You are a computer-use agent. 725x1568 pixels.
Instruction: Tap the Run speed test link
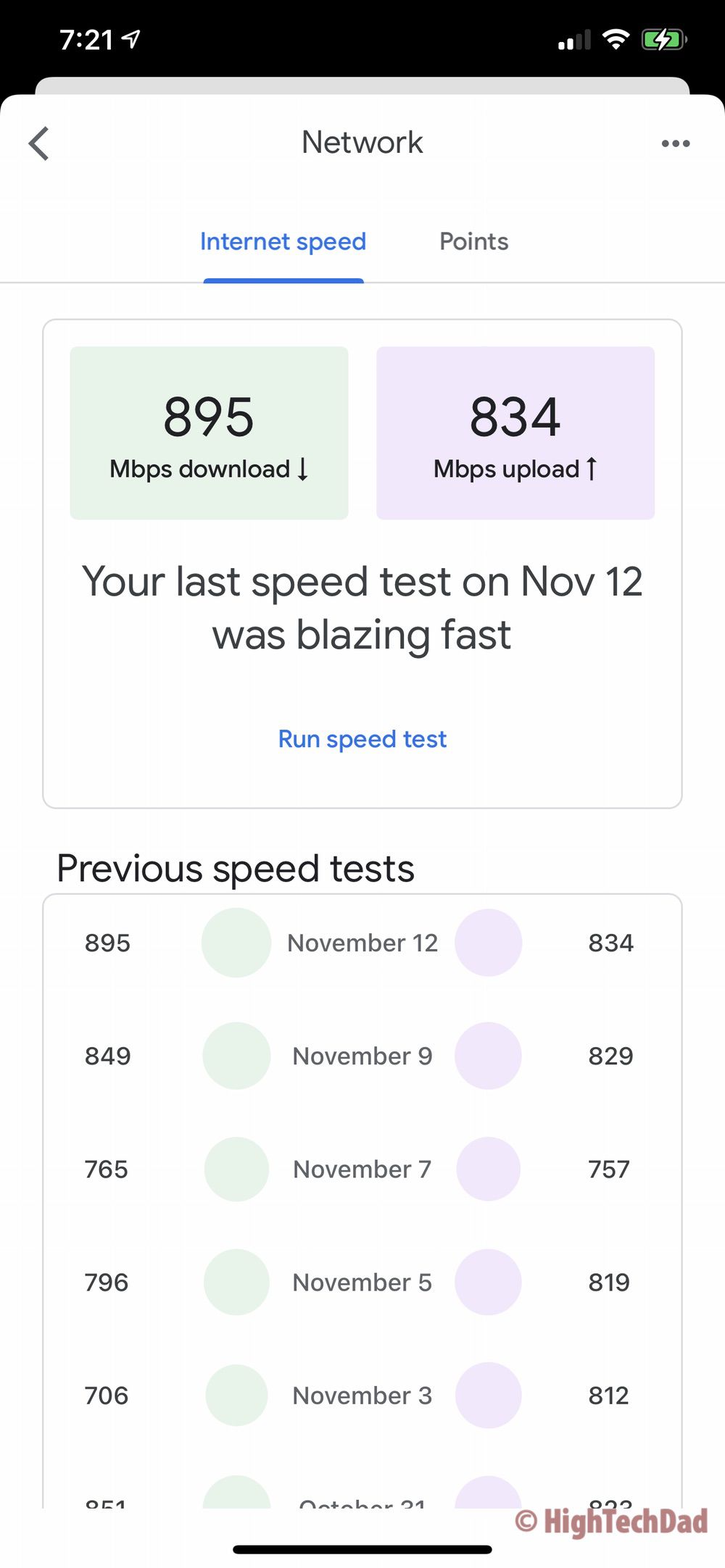[362, 739]
